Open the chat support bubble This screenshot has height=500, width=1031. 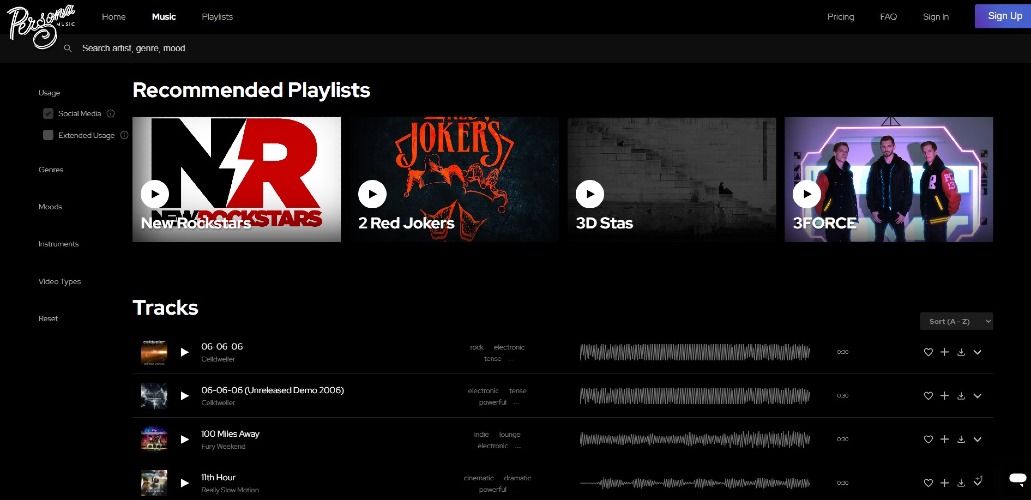pos(1017,478)
